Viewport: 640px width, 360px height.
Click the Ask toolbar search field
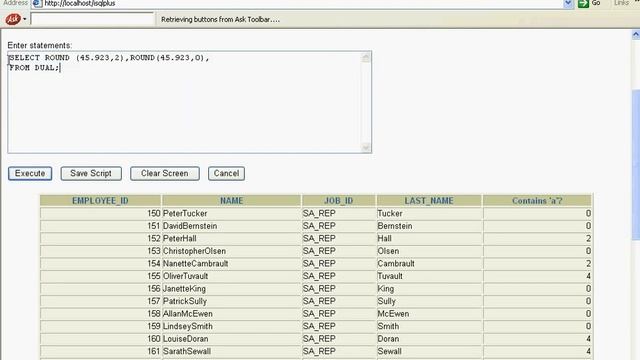(92, 19)
